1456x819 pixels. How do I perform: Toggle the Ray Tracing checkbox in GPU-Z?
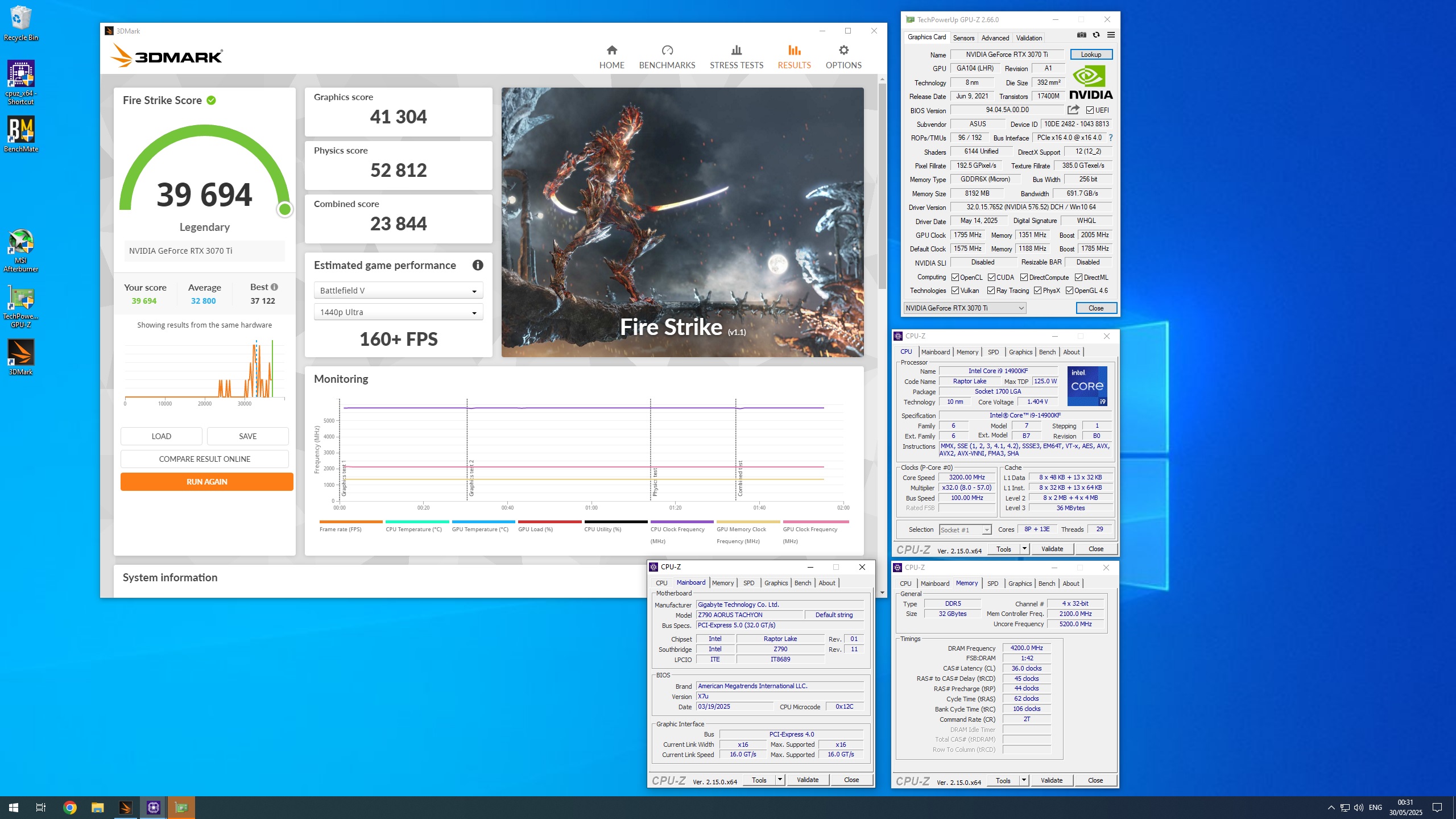pyautogui.click(x=991, y=291)
